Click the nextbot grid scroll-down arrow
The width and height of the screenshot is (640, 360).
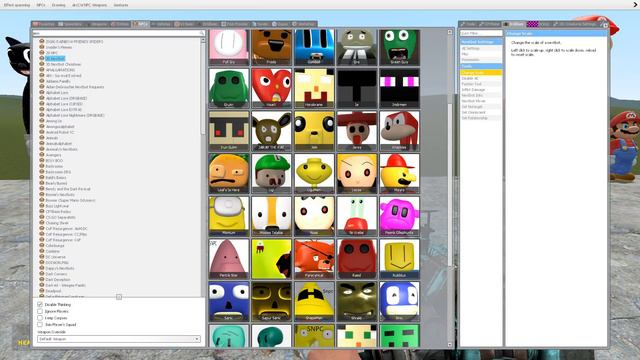(x=450, y=345)
